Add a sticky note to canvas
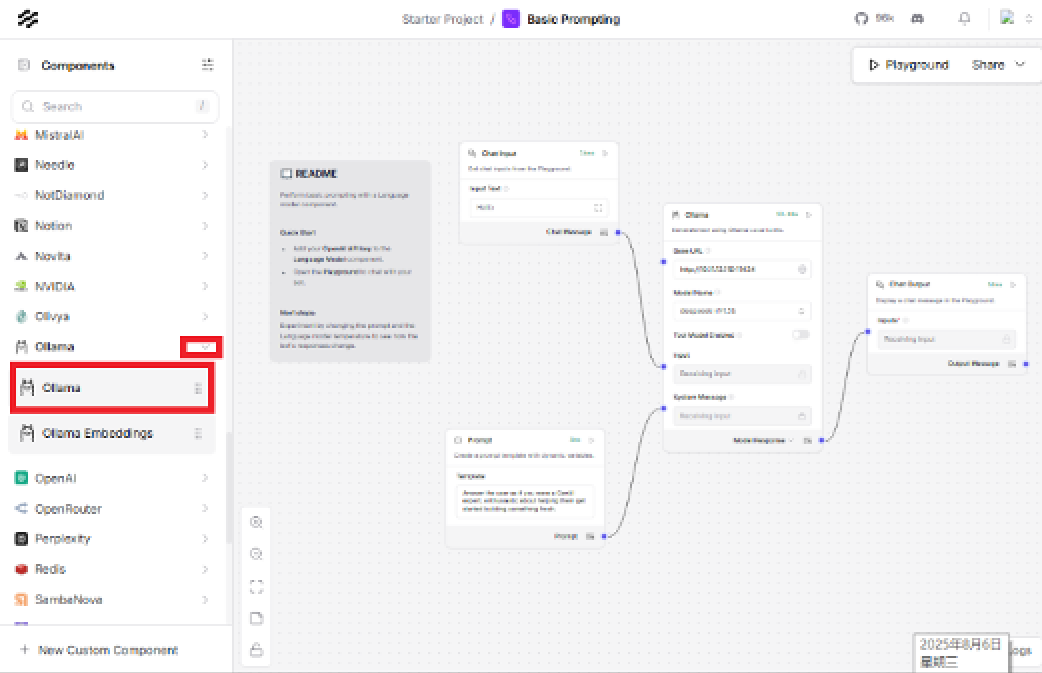This screenshot has width=1042, height=673. tap(256, 618)
